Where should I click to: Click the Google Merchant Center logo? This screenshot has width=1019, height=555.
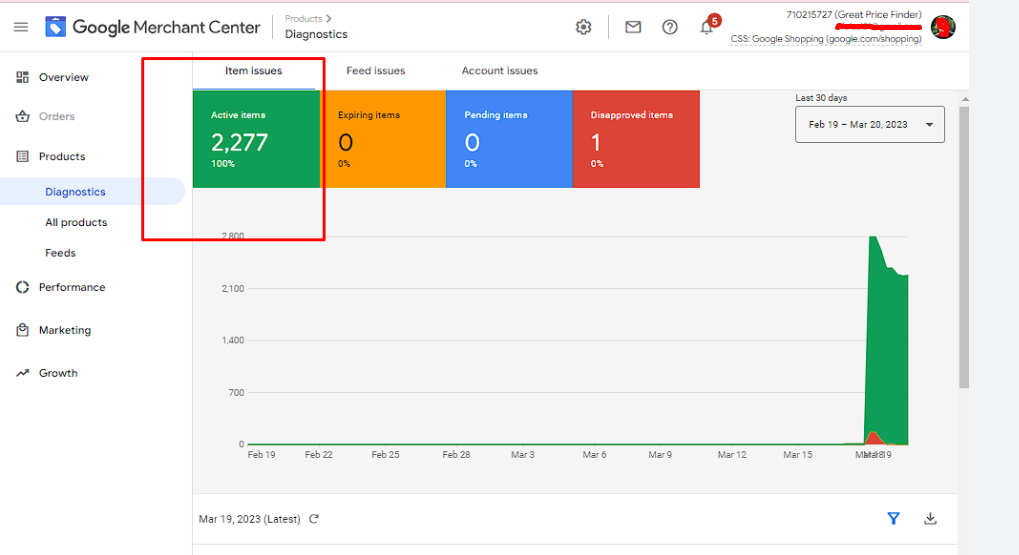click(x=153, y=27)
